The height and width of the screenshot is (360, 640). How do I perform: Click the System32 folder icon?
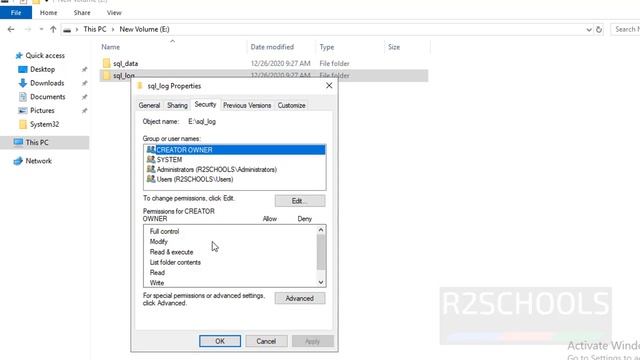23,124
